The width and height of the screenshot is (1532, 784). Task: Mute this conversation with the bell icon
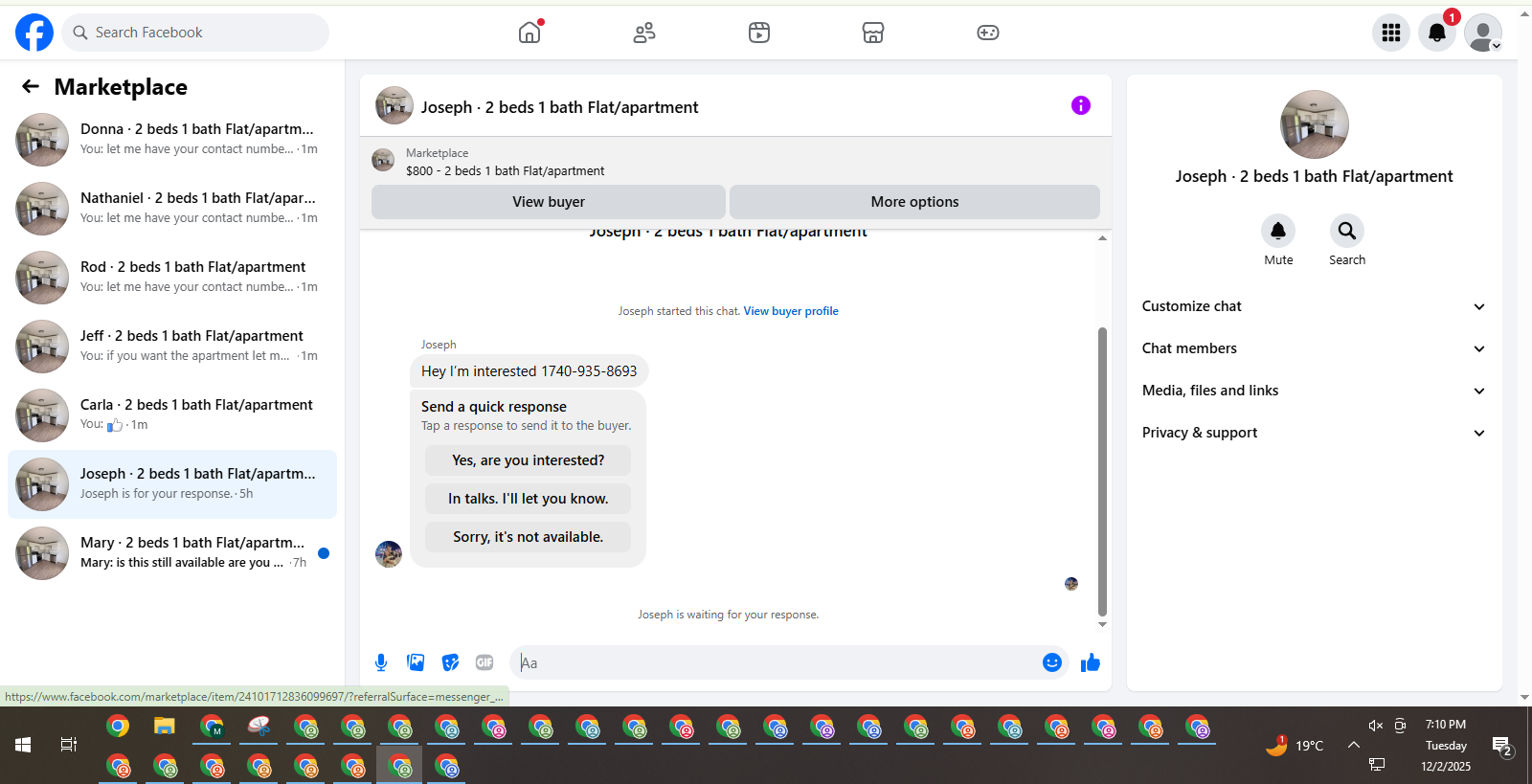1278,231
